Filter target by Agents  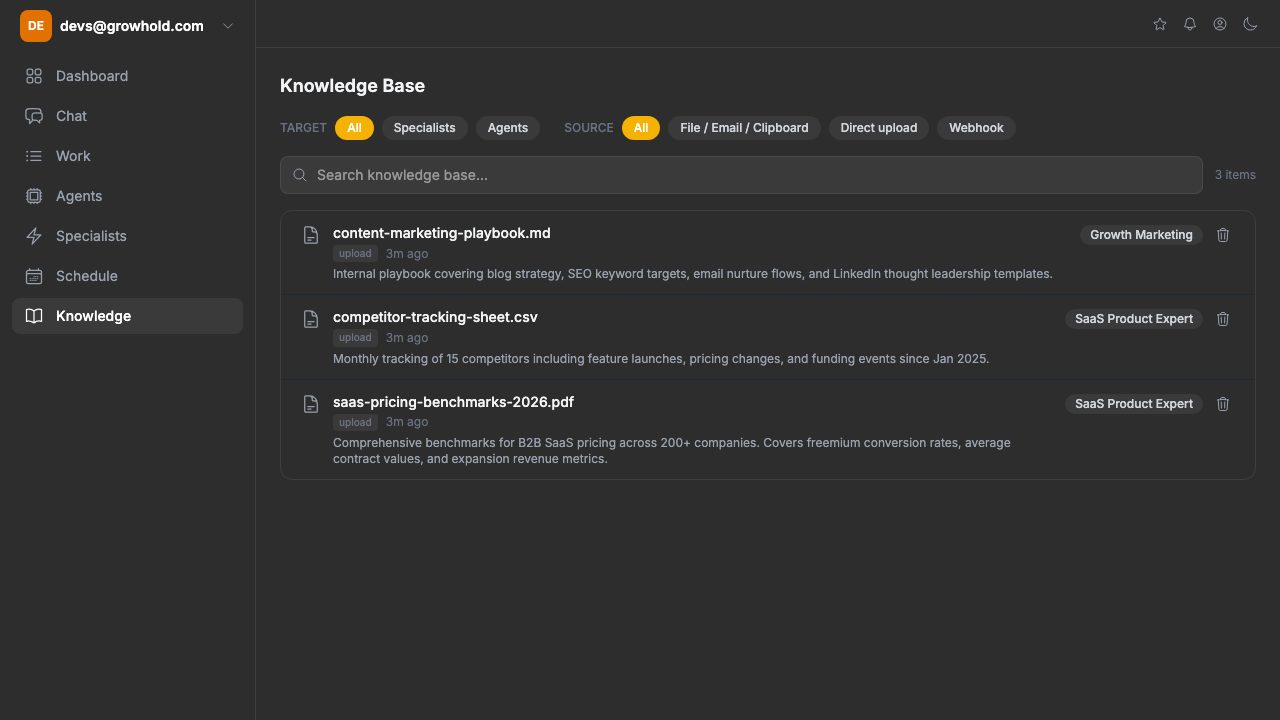pyautogui.click(x=507, y=128)
